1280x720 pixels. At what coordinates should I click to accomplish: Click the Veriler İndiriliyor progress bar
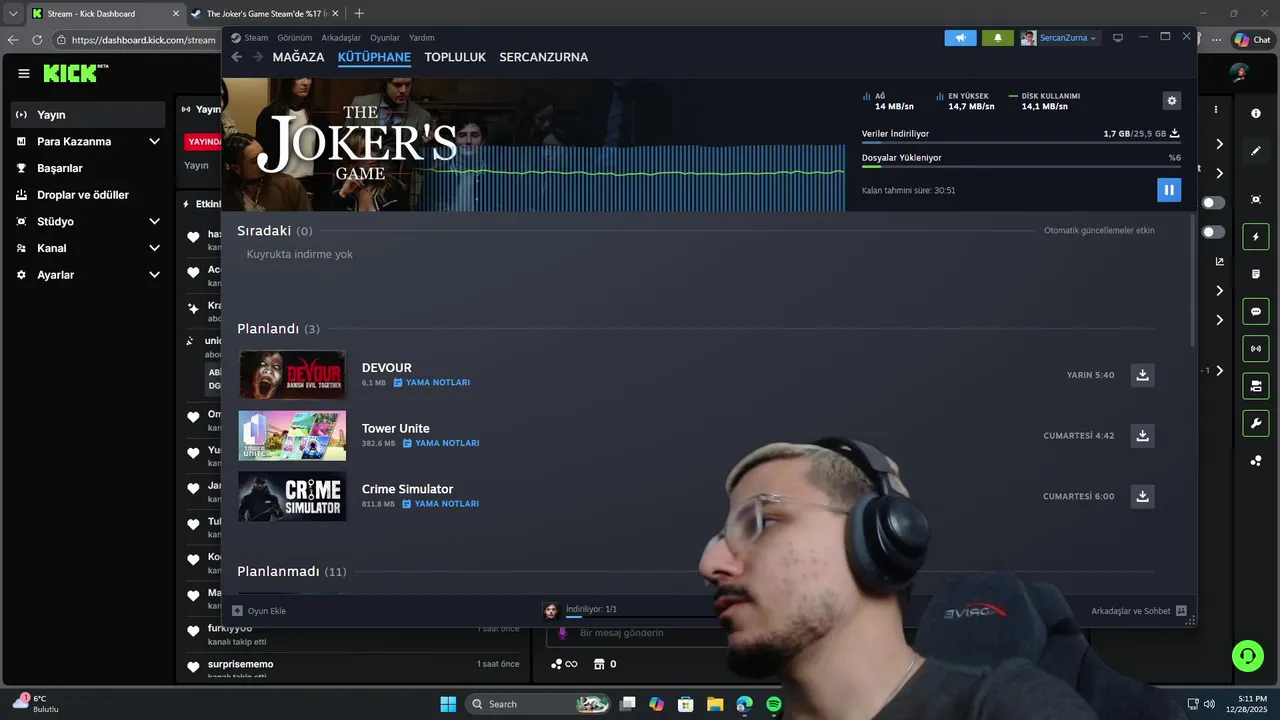pyautogui.click(x=1021, y=143)
